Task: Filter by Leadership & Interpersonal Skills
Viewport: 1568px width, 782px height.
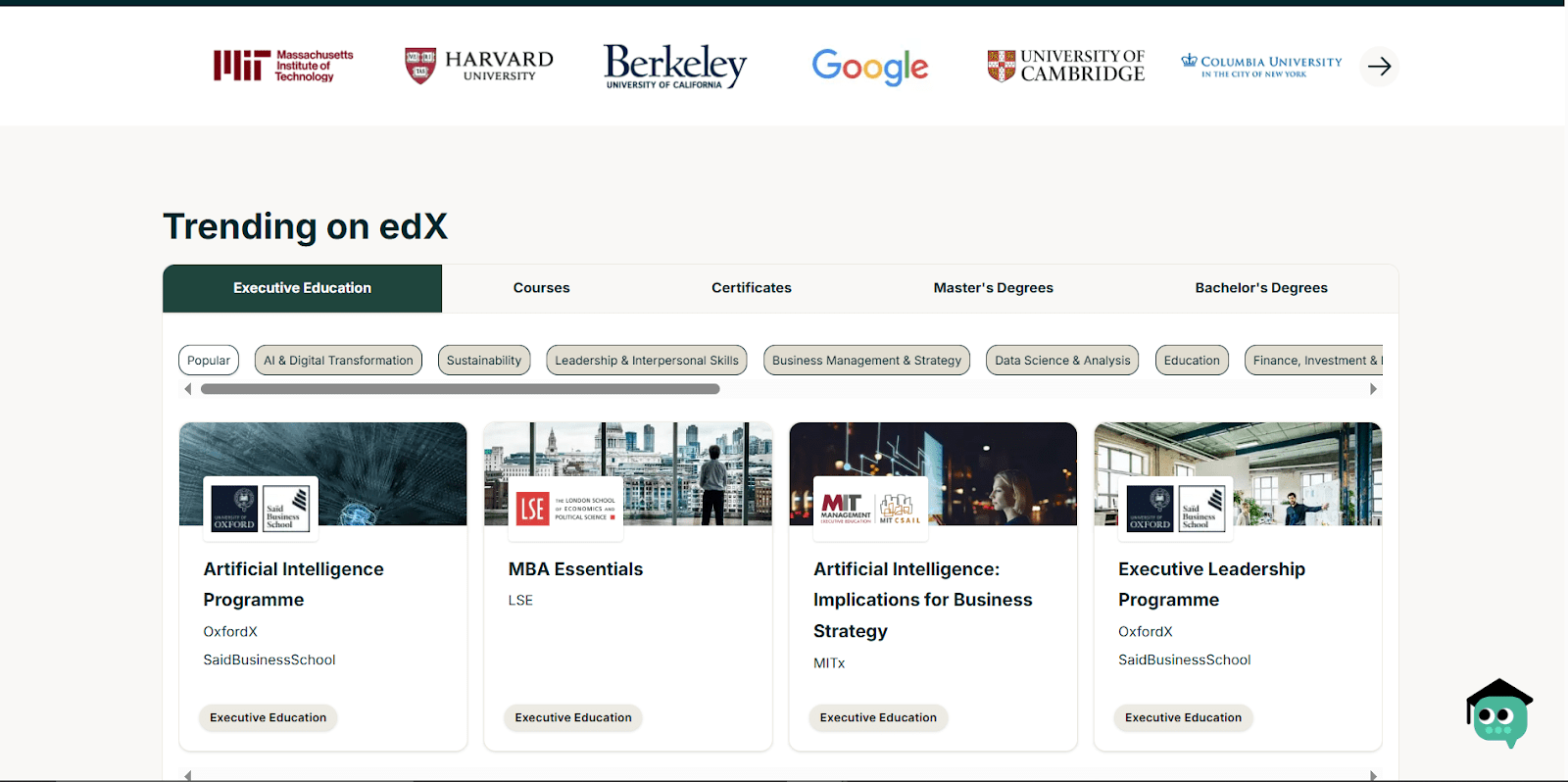Action: [647, 361]
